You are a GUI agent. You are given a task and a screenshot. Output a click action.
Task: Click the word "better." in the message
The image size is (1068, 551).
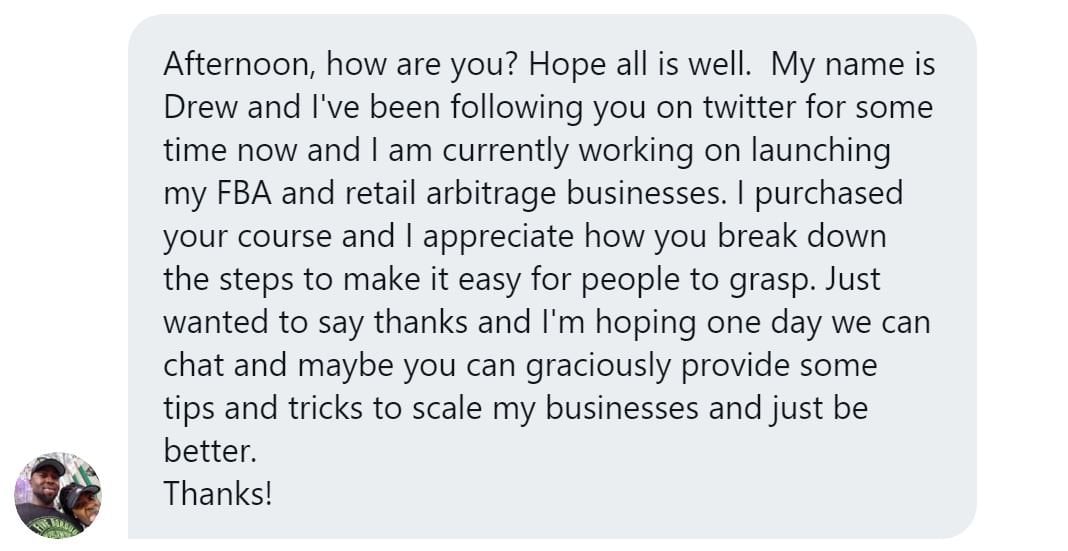point(210,451)
